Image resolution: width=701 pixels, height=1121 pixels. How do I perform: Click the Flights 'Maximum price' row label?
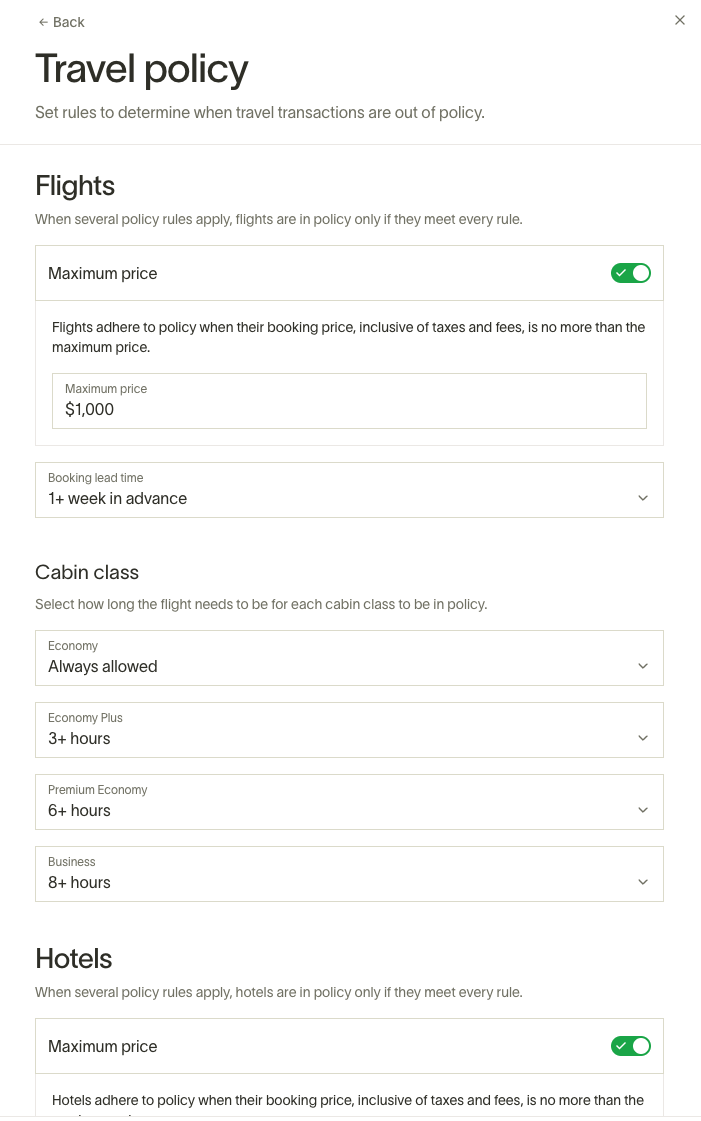(x=103, y=273)
